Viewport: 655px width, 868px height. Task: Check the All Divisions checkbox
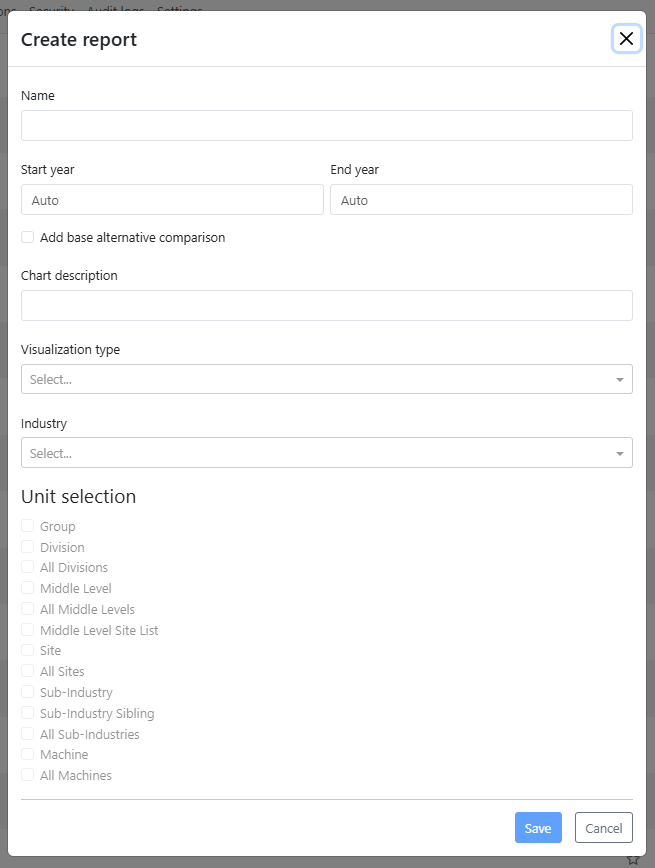(x=27, y=567)
